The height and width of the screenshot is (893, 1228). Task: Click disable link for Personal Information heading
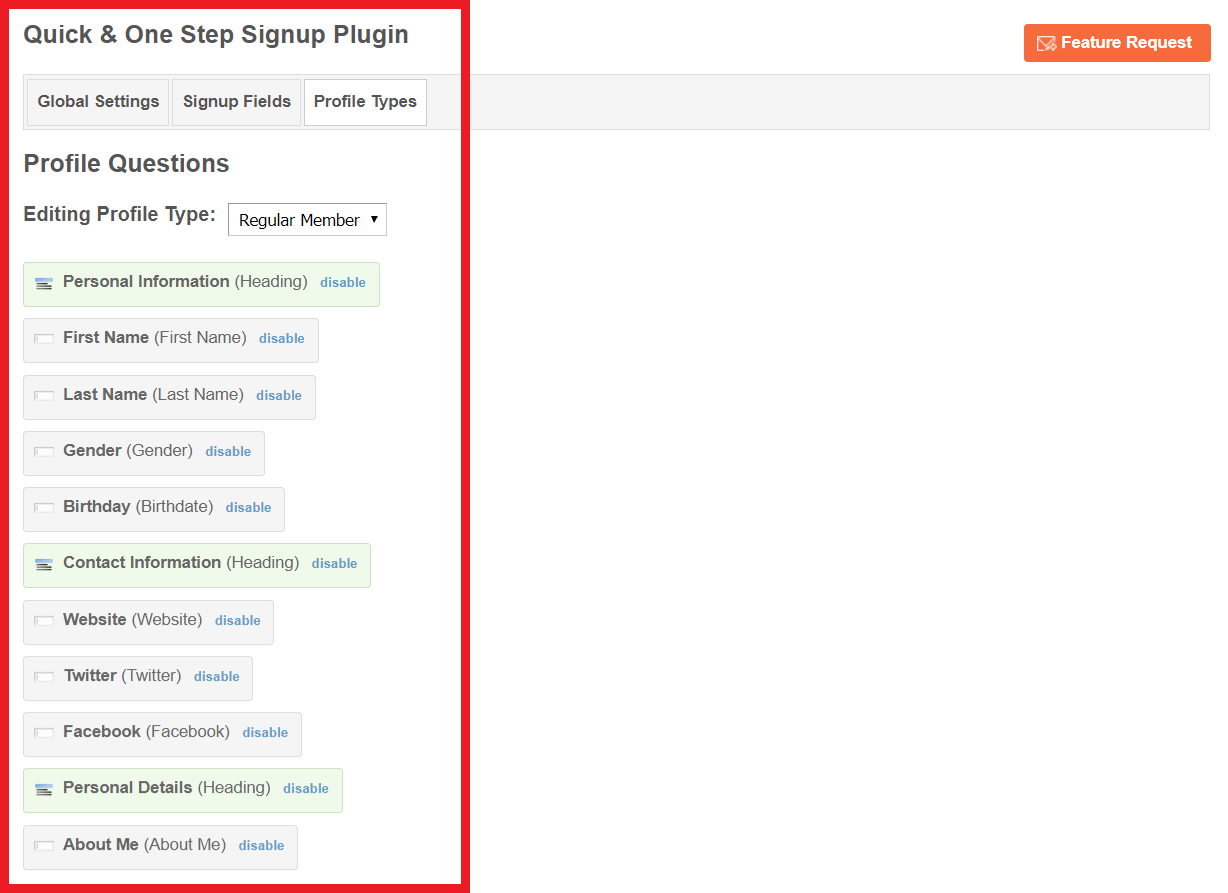pyautogui.click(x=342, y=283)
